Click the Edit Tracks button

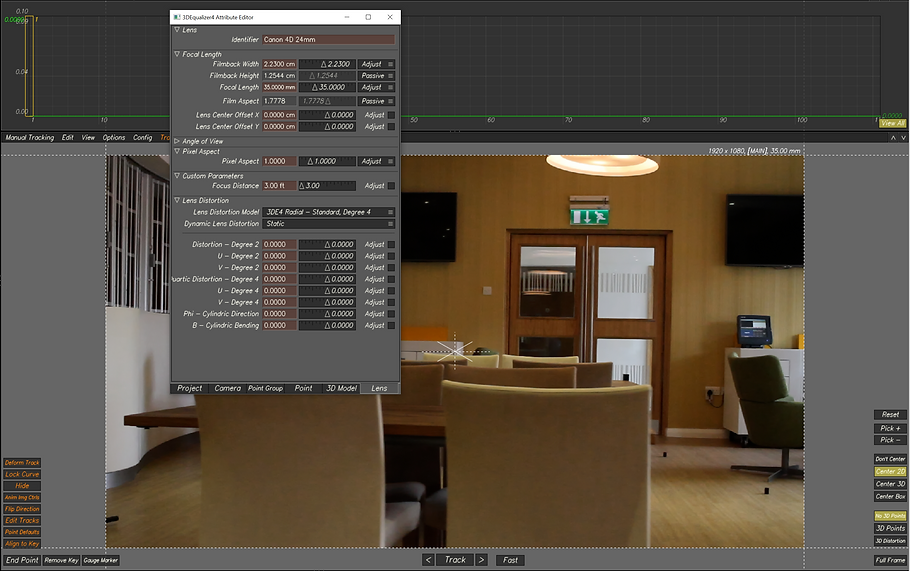(x=22, y=521)
